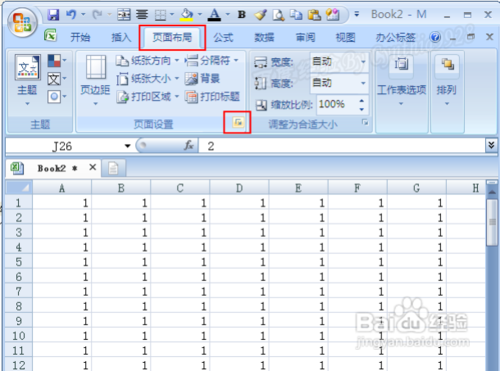Open the 宽度 width 自动 combo box

click(339, 62)
